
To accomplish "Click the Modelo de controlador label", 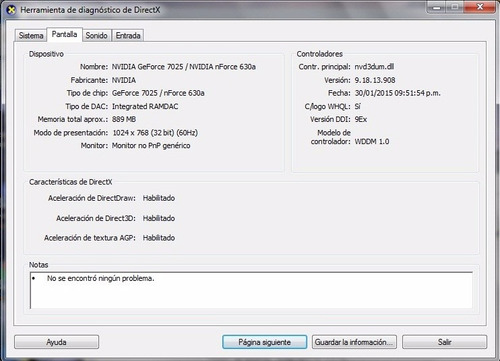I will point(331,137).
